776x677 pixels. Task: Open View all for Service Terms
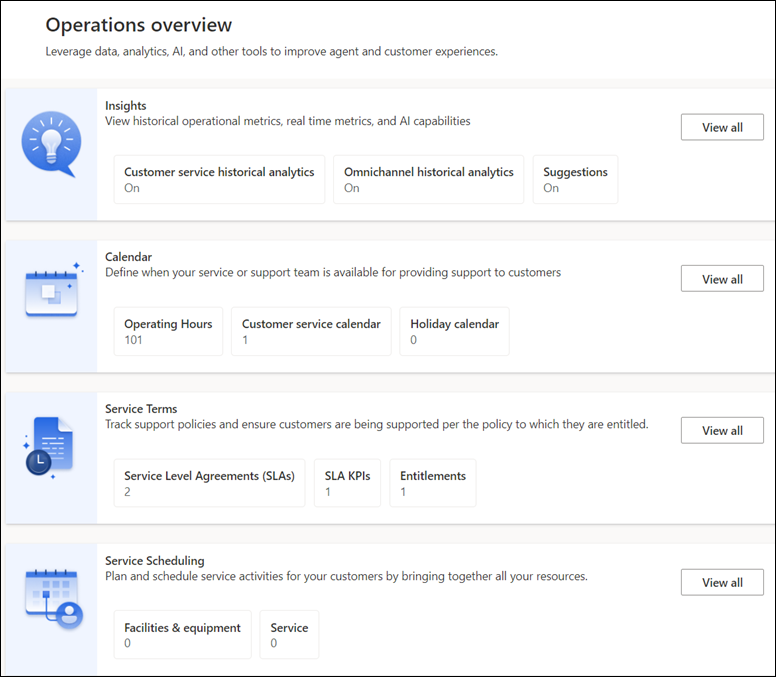[722, 430]
